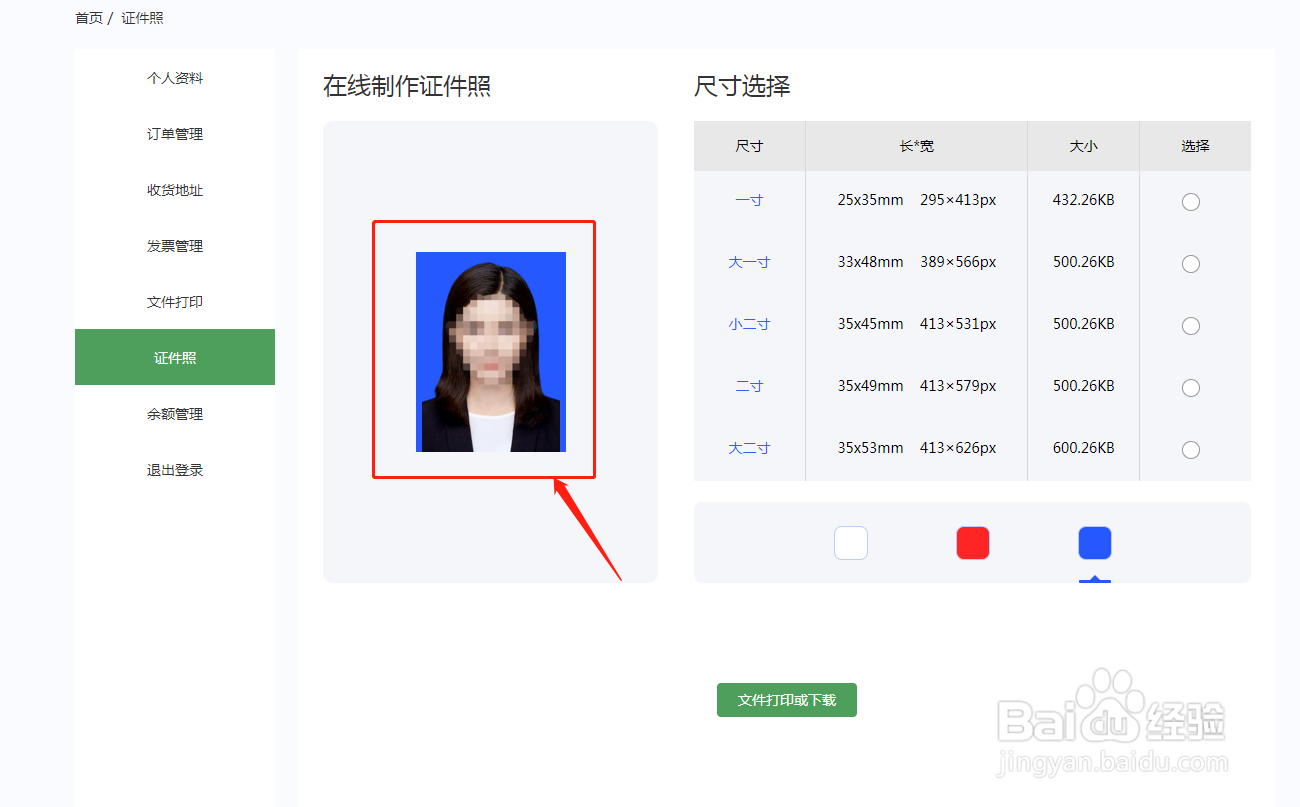Click the 432.26KB size cell
Image resolution: width=1300 pixels, height=807 pixels.
[1083, 200]
